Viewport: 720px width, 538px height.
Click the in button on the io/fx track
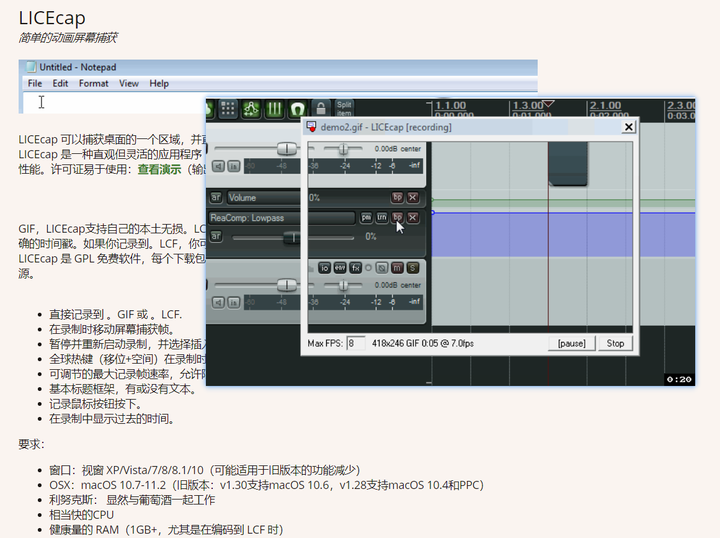pyautogui.click(x=234, y=303)
